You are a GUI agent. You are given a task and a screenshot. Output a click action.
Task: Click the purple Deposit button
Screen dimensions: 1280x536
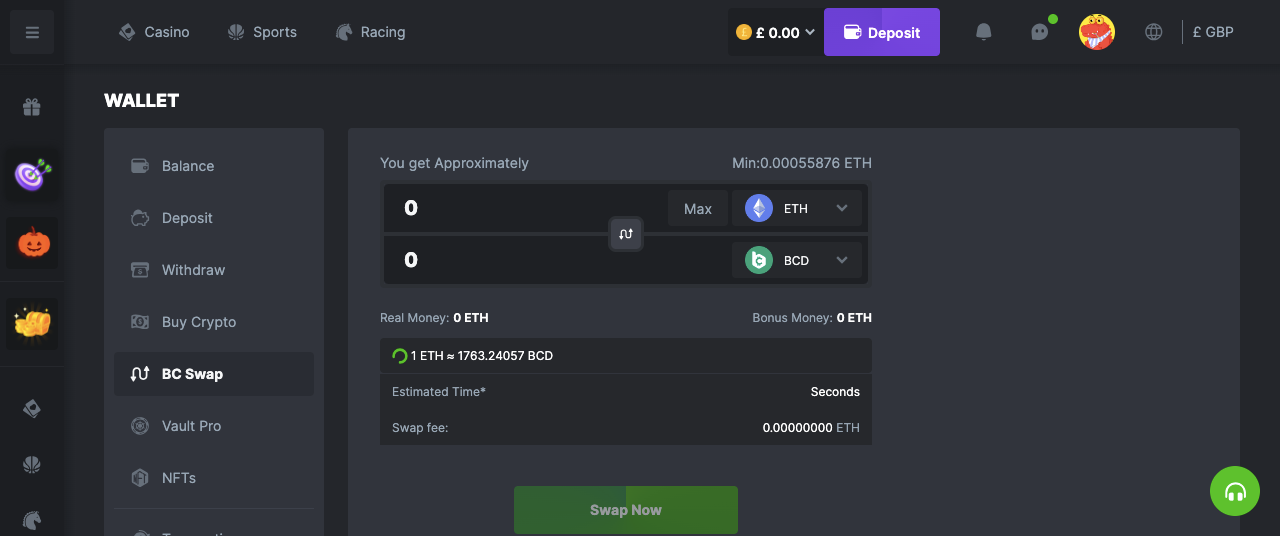pyautogui.click(x=882, y=32)
